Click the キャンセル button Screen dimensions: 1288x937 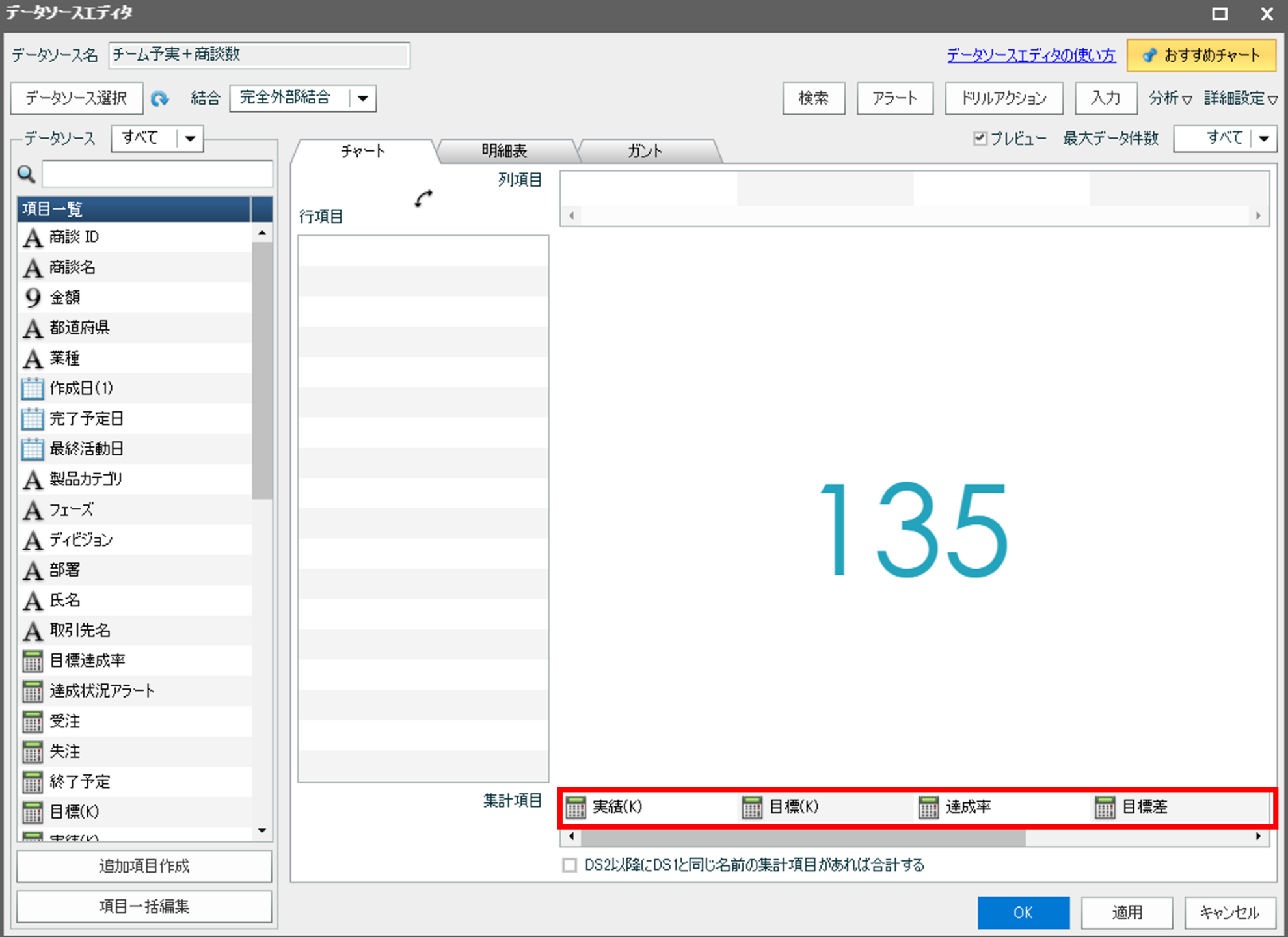1229,913
